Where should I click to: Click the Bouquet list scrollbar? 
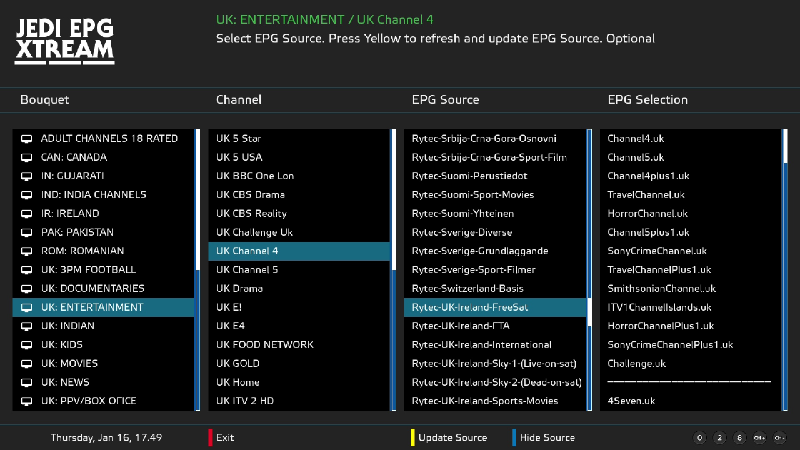[x=197, y=270]
